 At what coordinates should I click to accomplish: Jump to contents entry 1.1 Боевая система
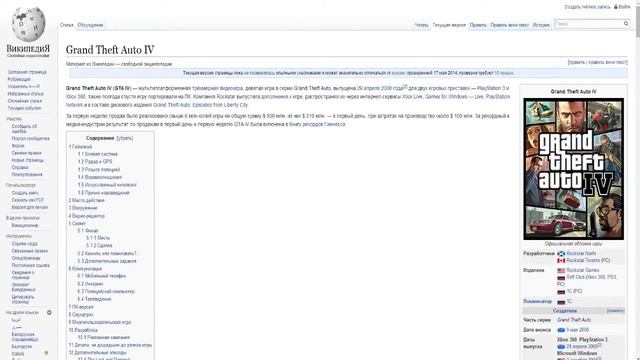(98, 154)
